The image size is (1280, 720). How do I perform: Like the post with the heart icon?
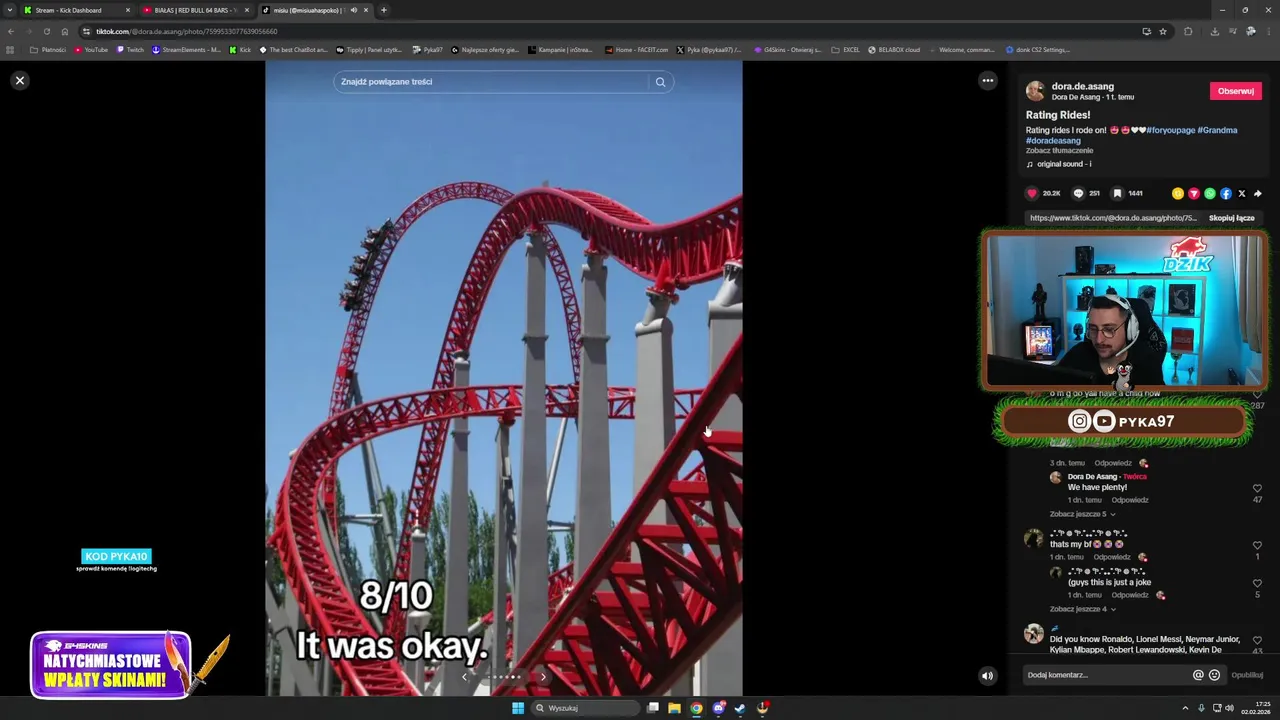1032,193
